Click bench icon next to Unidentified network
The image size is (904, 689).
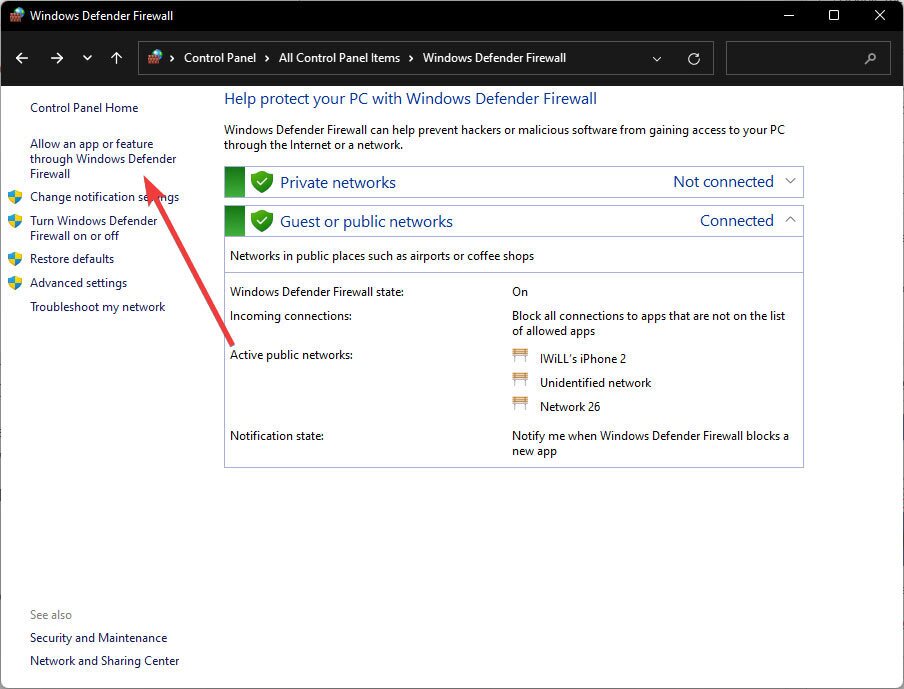tap(520, 379)
